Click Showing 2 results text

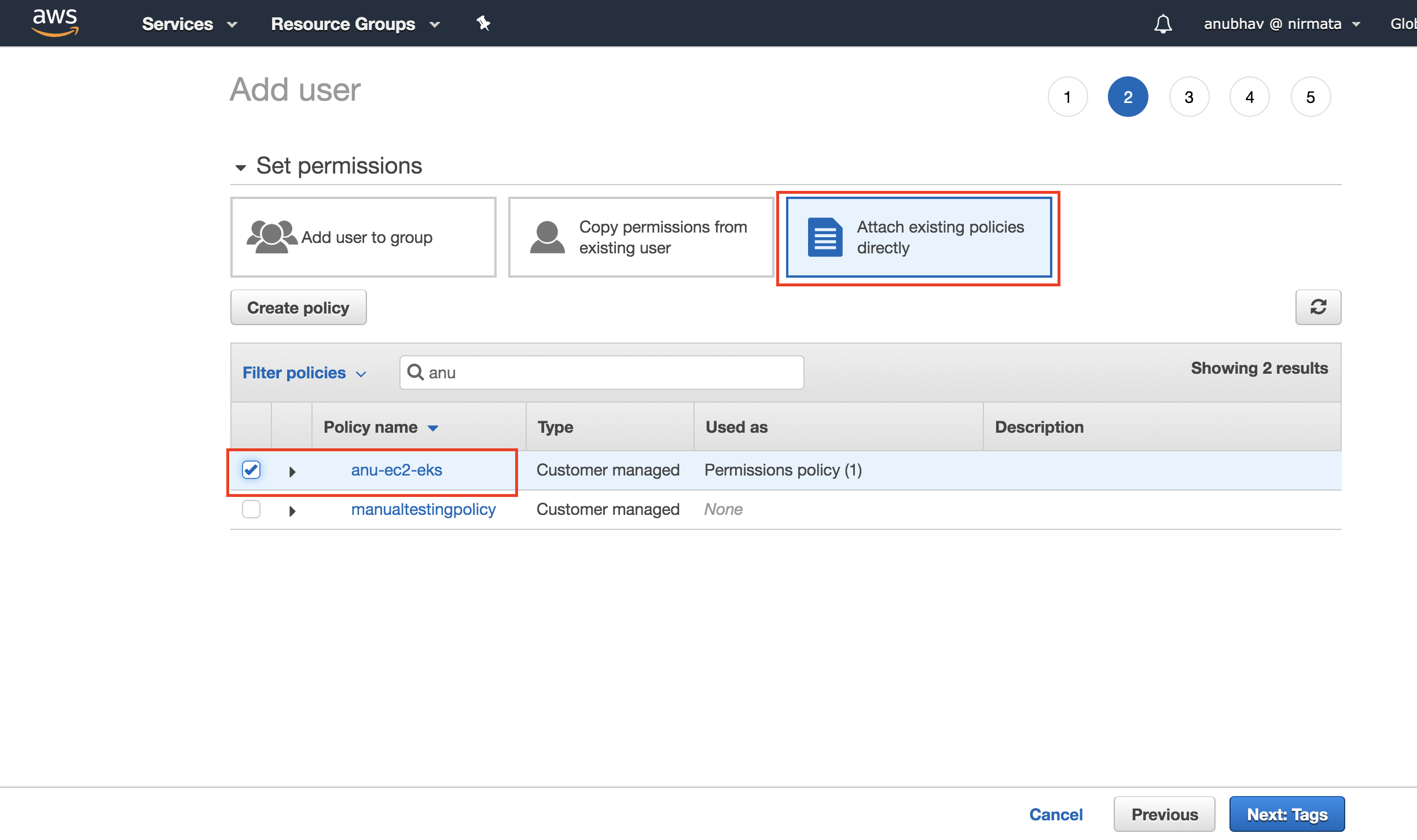[x=1259, y=368]
